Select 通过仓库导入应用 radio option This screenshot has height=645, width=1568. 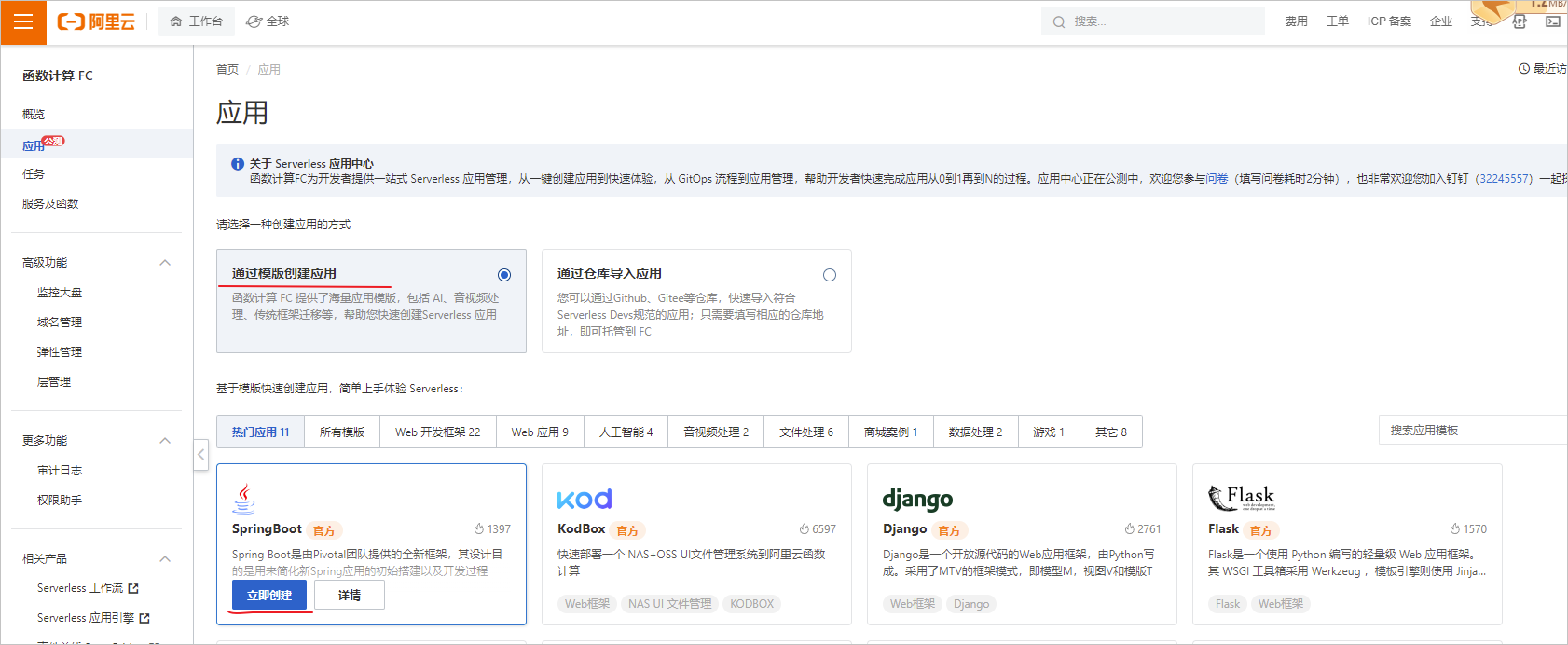830,275
